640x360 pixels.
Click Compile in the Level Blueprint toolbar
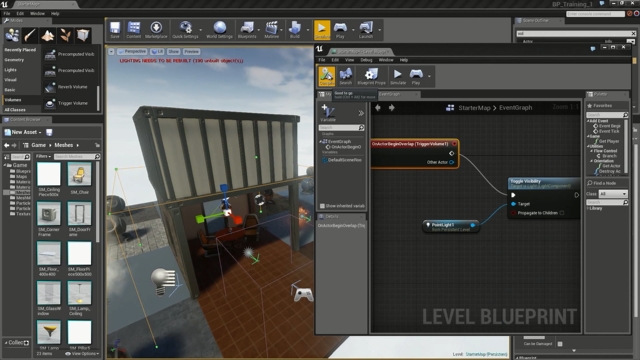(327, 76)
